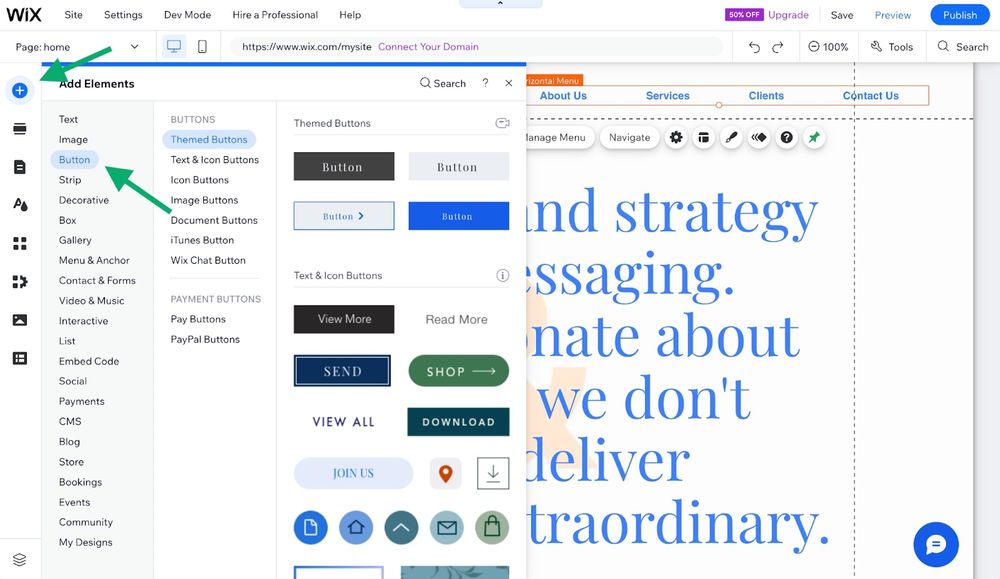Viewport: 1000px width, 579px height.
Task: Switch to the mobile view
Action: [x=202, y=47]
